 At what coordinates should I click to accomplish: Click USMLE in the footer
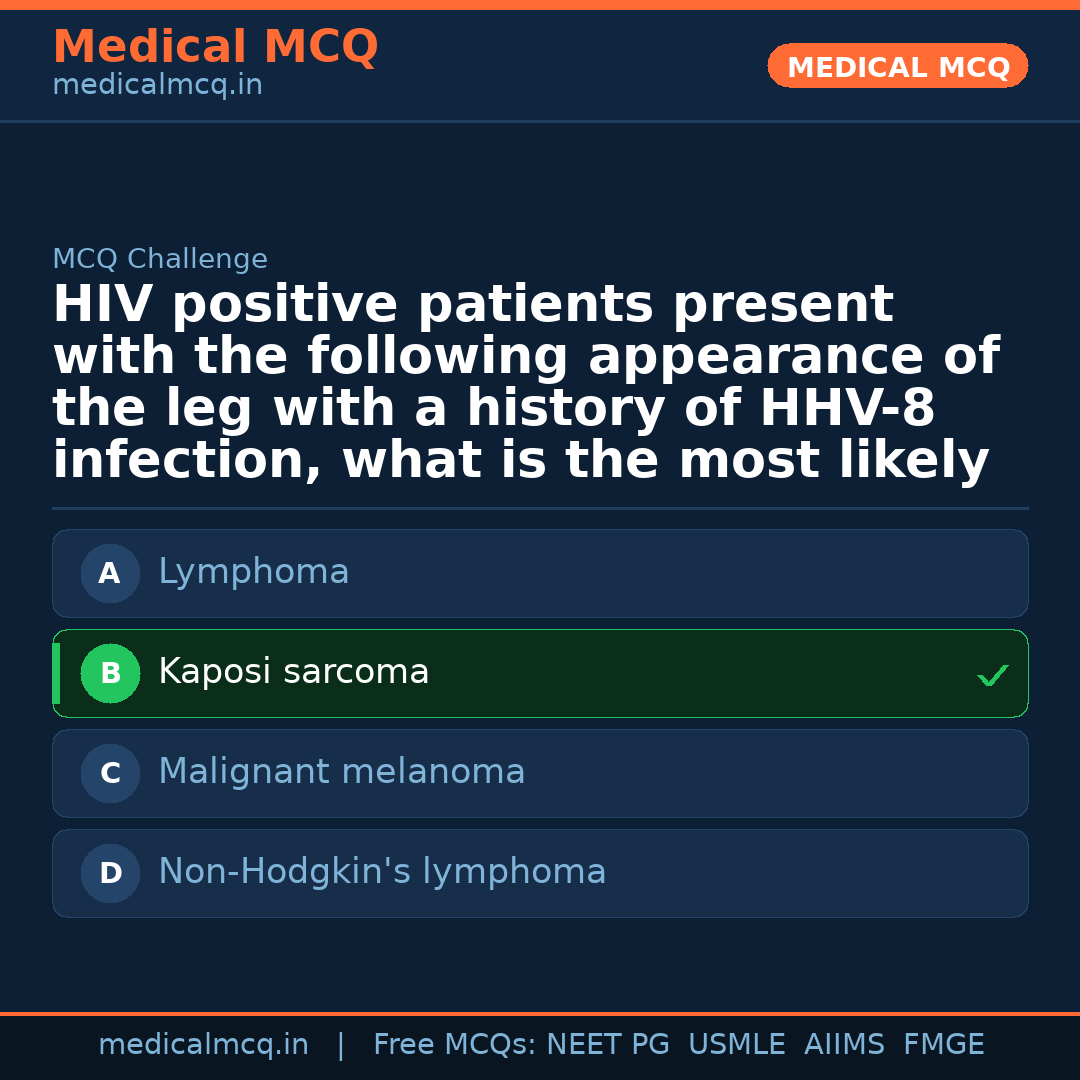coord(736,1045)
